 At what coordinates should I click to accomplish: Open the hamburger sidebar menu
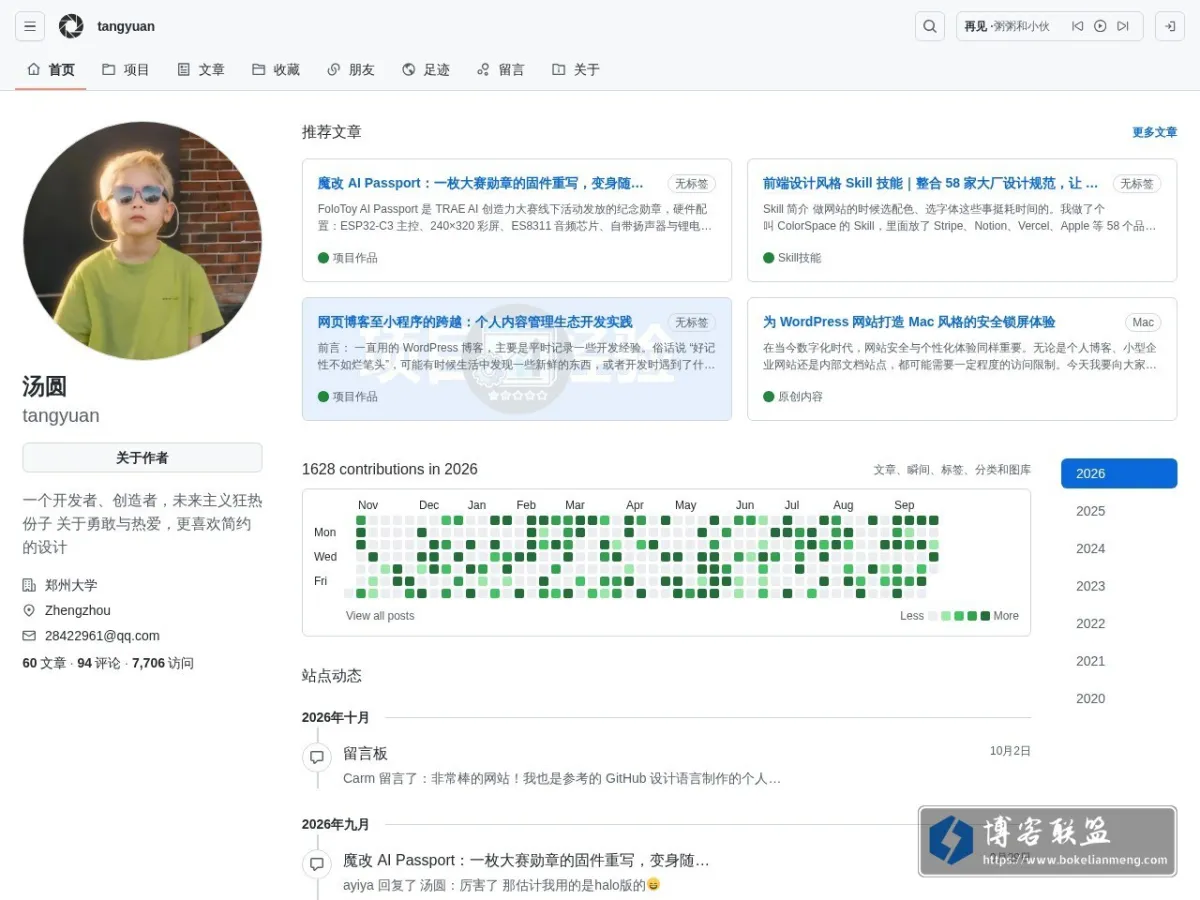pos(30,26)
